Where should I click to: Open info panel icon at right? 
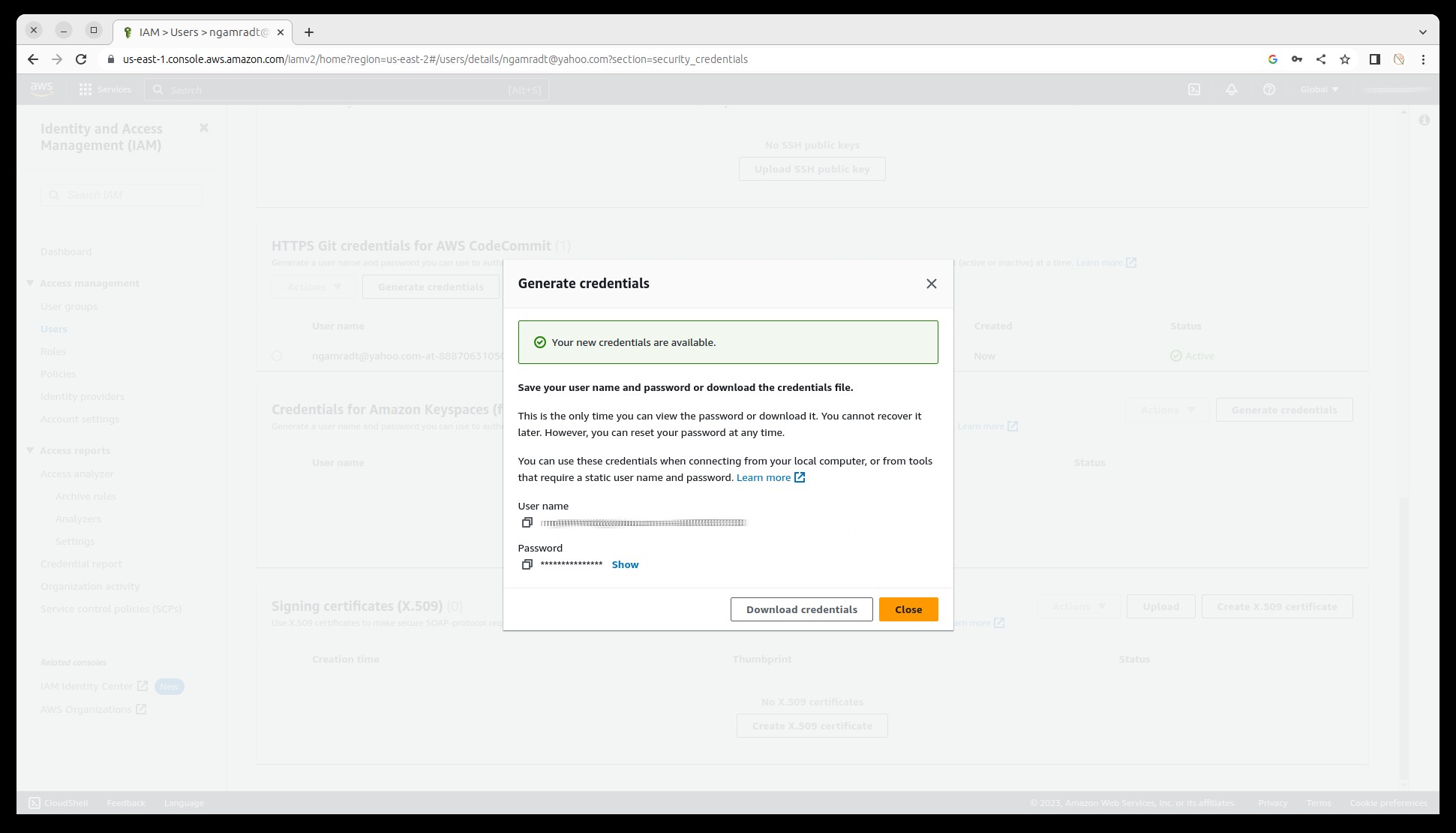1424,120
